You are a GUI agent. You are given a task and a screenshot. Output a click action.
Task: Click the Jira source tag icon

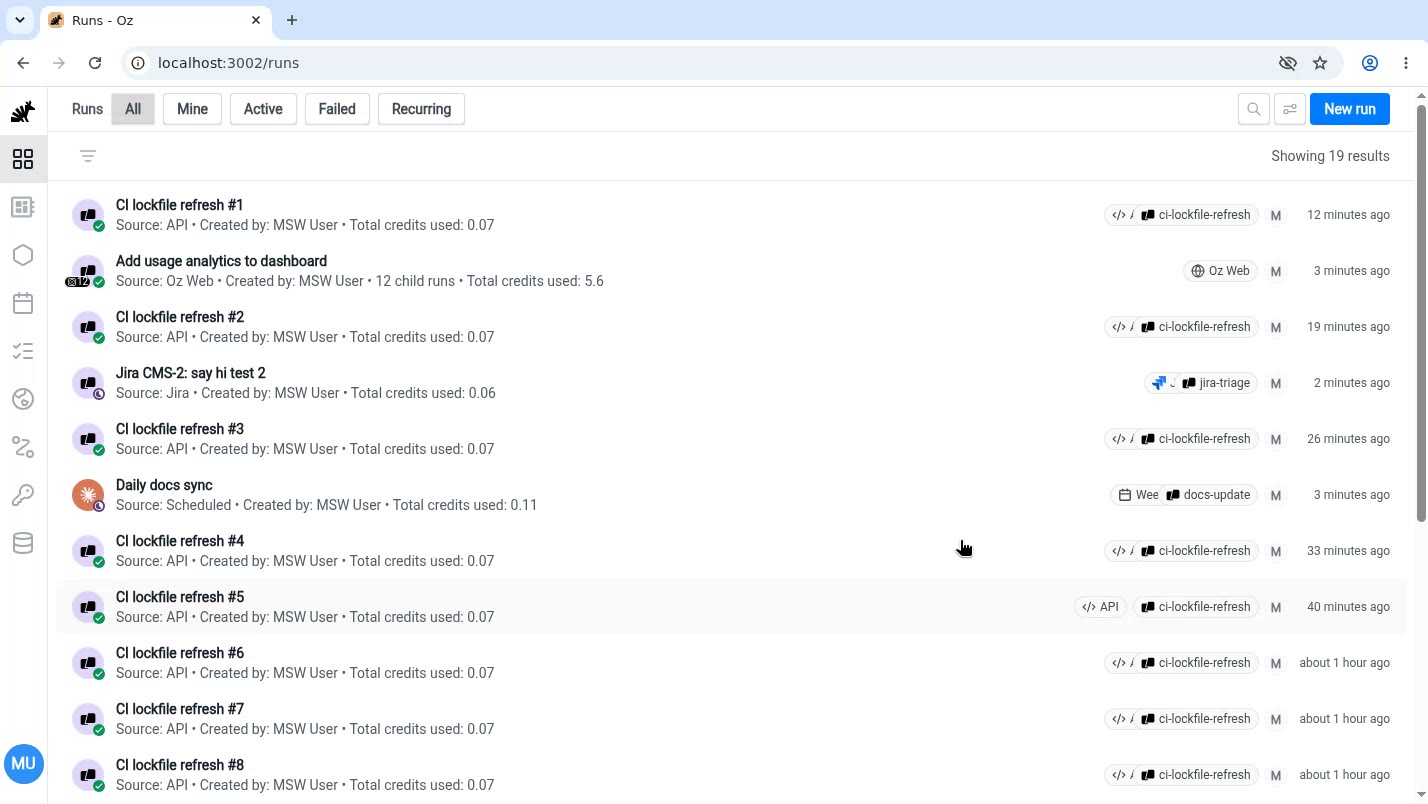(1160, 383)
